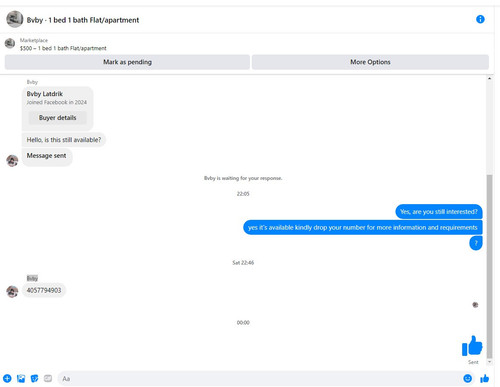Viewport: 500px width, 387px height.
Task: Choose a sticker icon
Action: click(x=34, y=378)
